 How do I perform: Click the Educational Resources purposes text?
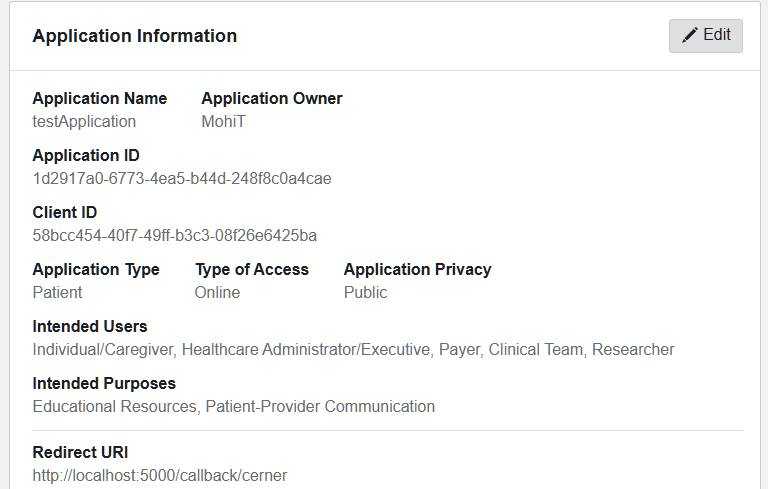[x=234, y=407]
